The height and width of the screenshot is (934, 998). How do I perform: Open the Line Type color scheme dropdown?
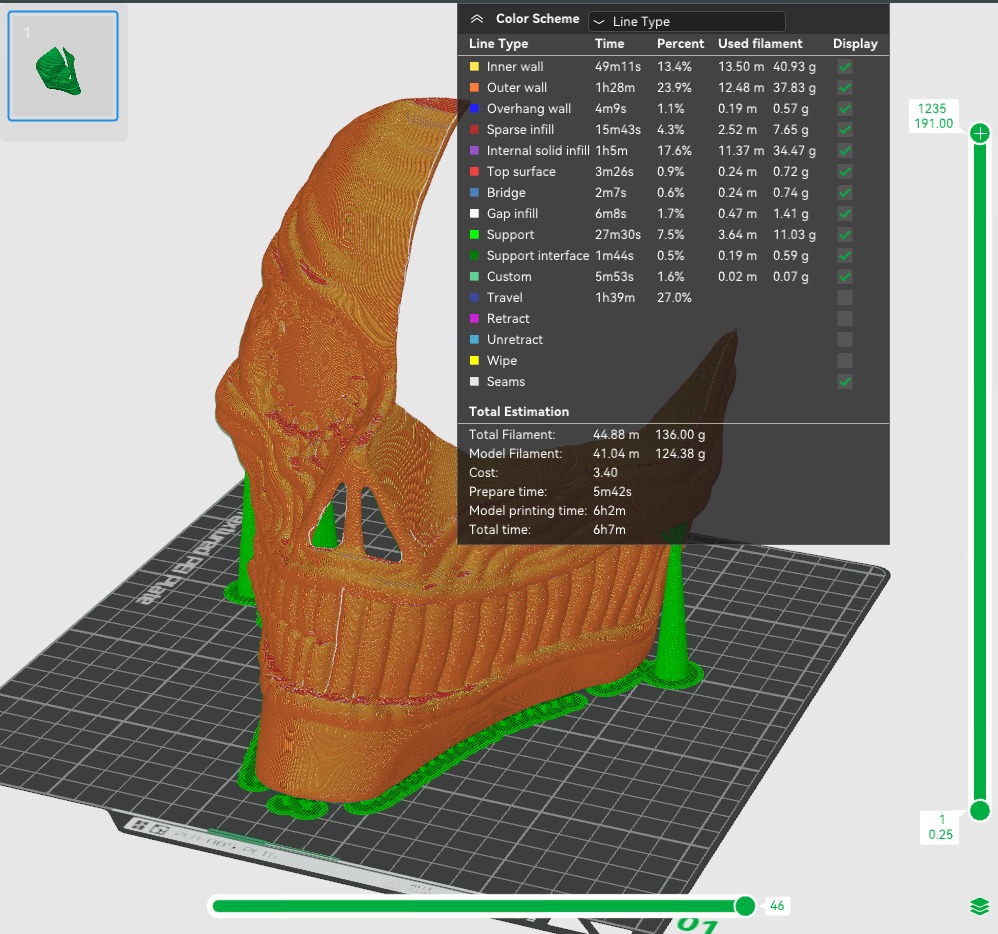(686, 21)
